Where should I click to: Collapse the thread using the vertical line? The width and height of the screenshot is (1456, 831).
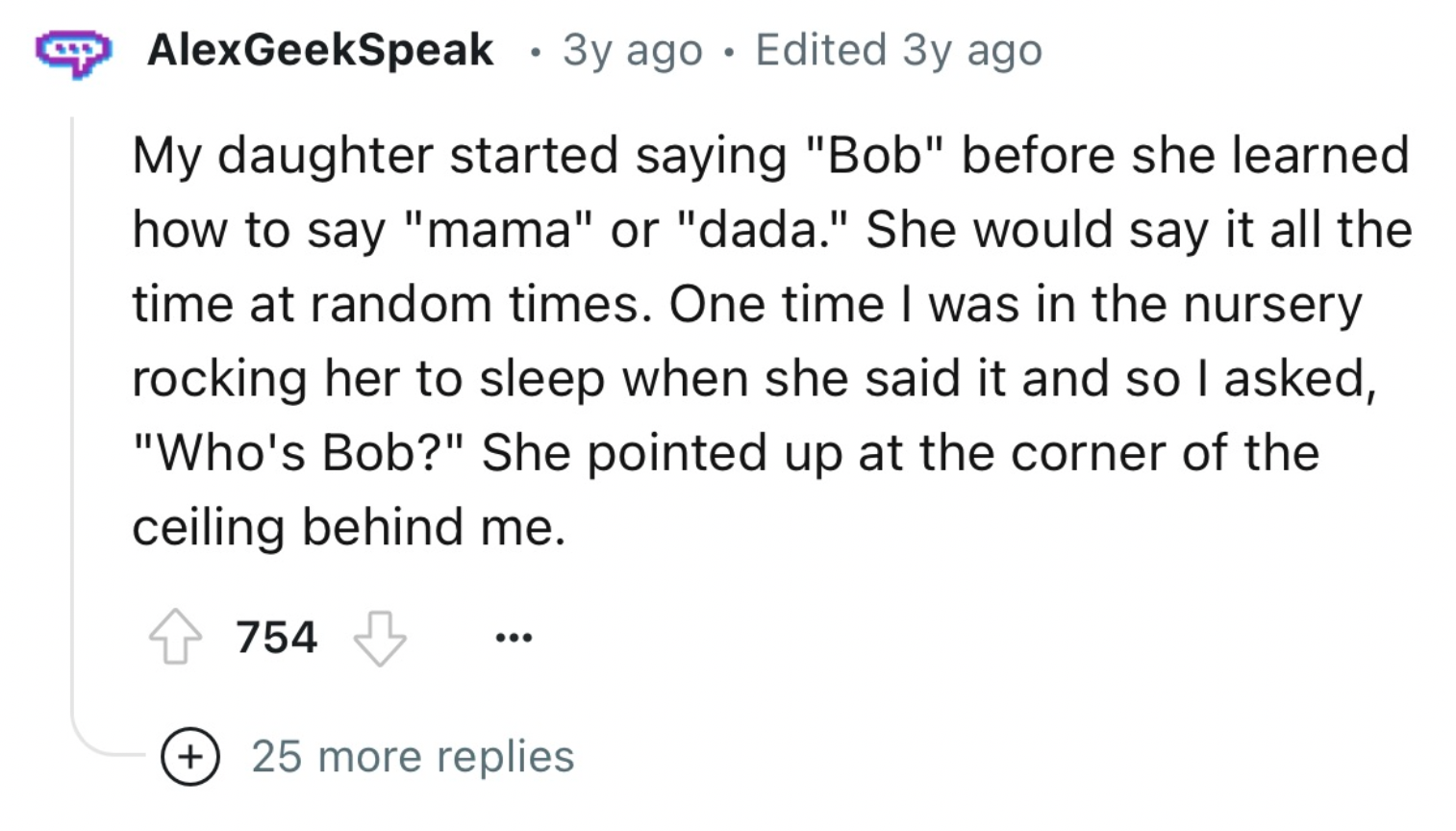tap(73, 414)
